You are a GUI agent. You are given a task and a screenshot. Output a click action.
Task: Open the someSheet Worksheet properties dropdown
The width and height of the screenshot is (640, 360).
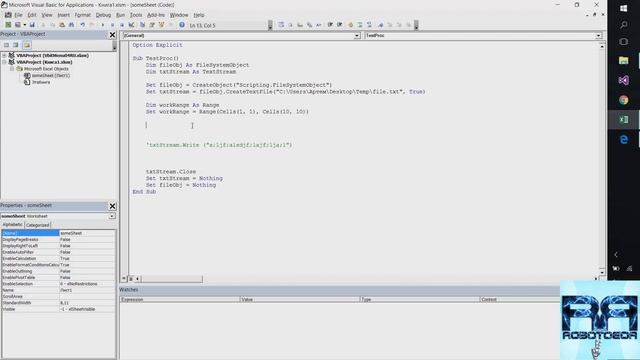click(x=111, y=216)
